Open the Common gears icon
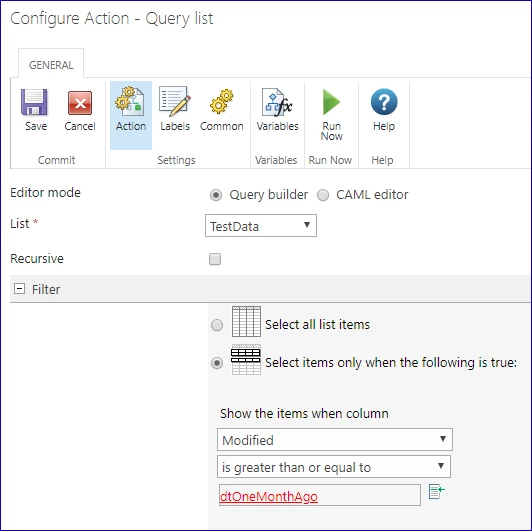The width and height of the screenshot is (532, 531). coord(222,101)
